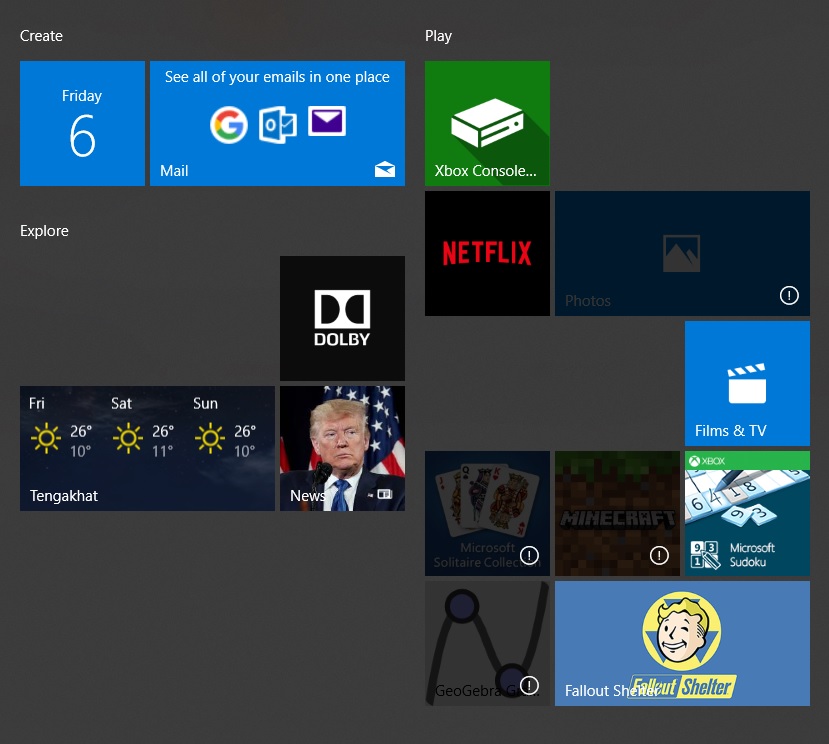
Task: Open Microsoft Solitaire Collection tile
Action: 487,513
